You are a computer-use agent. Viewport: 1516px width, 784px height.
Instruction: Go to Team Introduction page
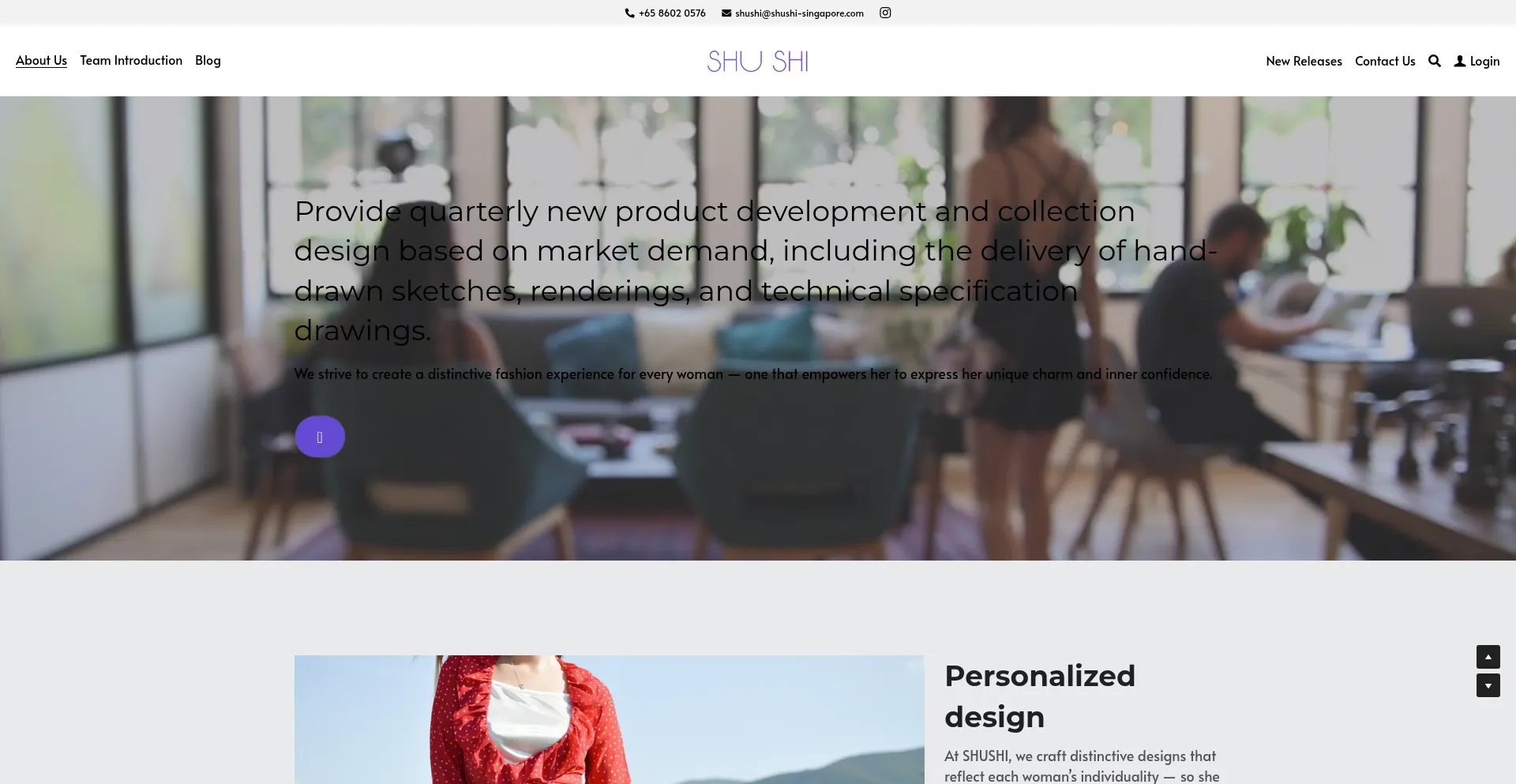click(x=131, y=61)
